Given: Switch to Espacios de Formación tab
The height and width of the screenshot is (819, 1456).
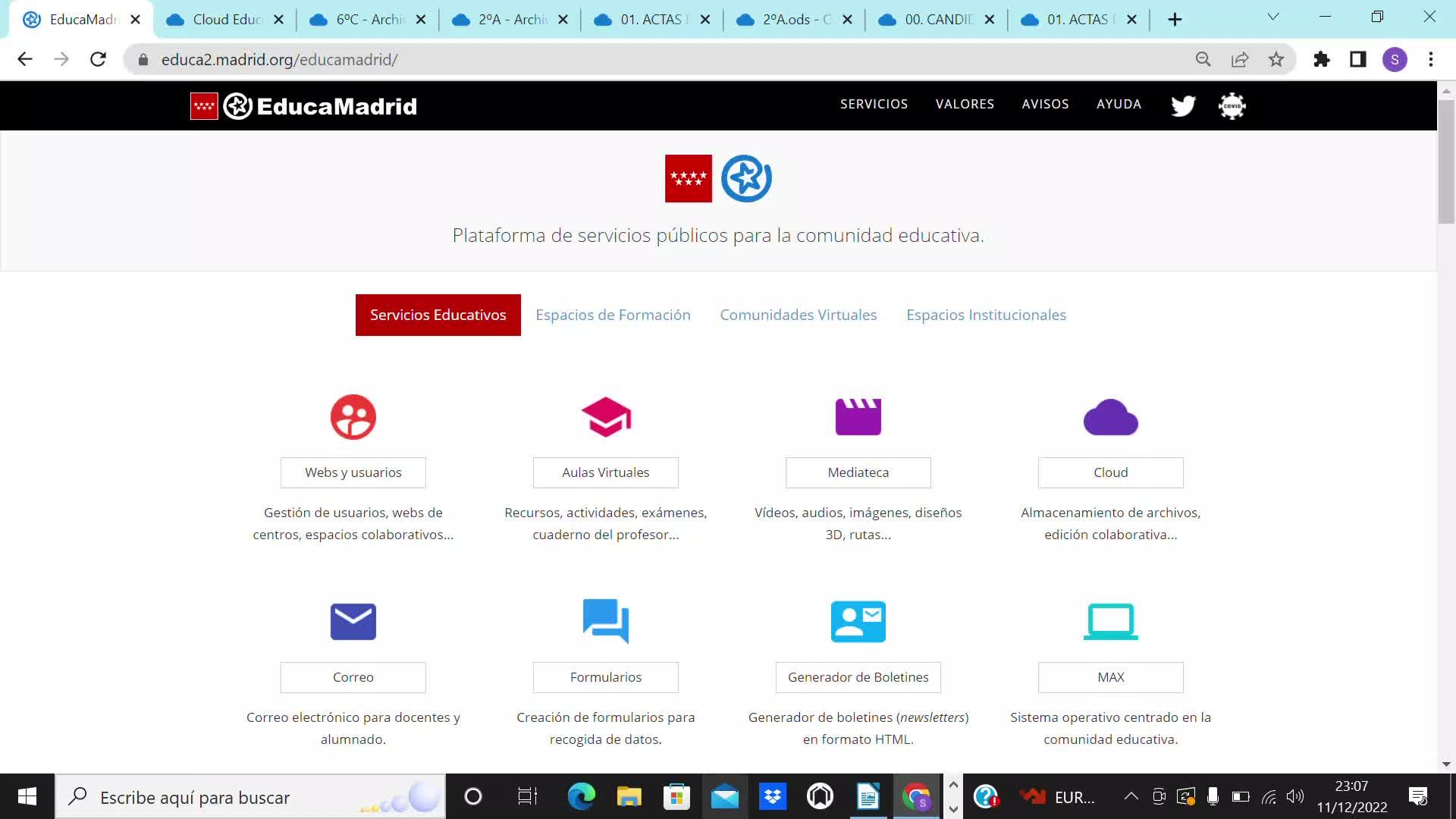Looking at the screenshot, I should pyautogui.click(x=613, y=315).
